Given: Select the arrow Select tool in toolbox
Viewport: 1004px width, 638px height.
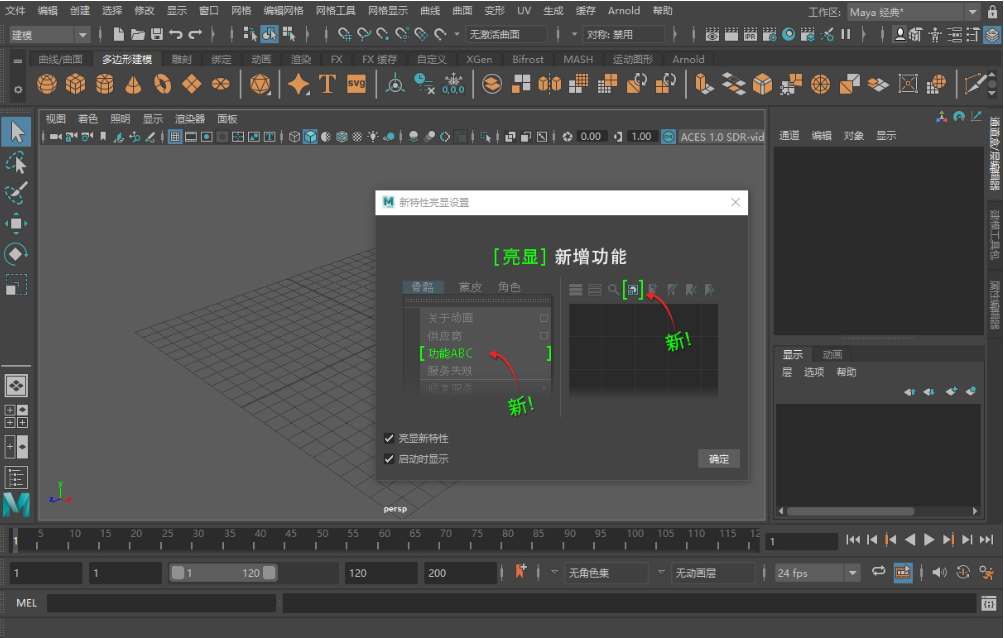Looking at the screenshot, I should click(x=16, y=132).
